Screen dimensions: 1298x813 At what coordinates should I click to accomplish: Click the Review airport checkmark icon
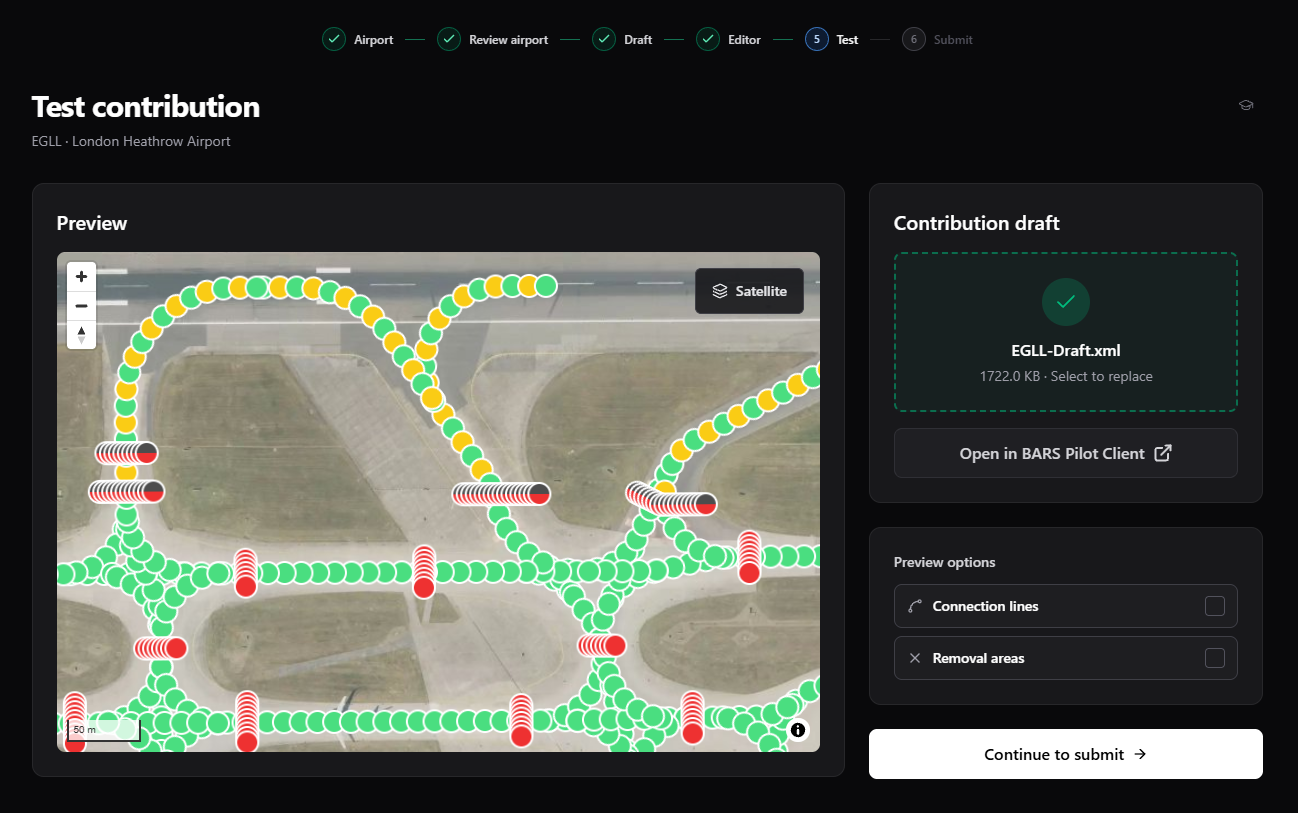point(449,40)
